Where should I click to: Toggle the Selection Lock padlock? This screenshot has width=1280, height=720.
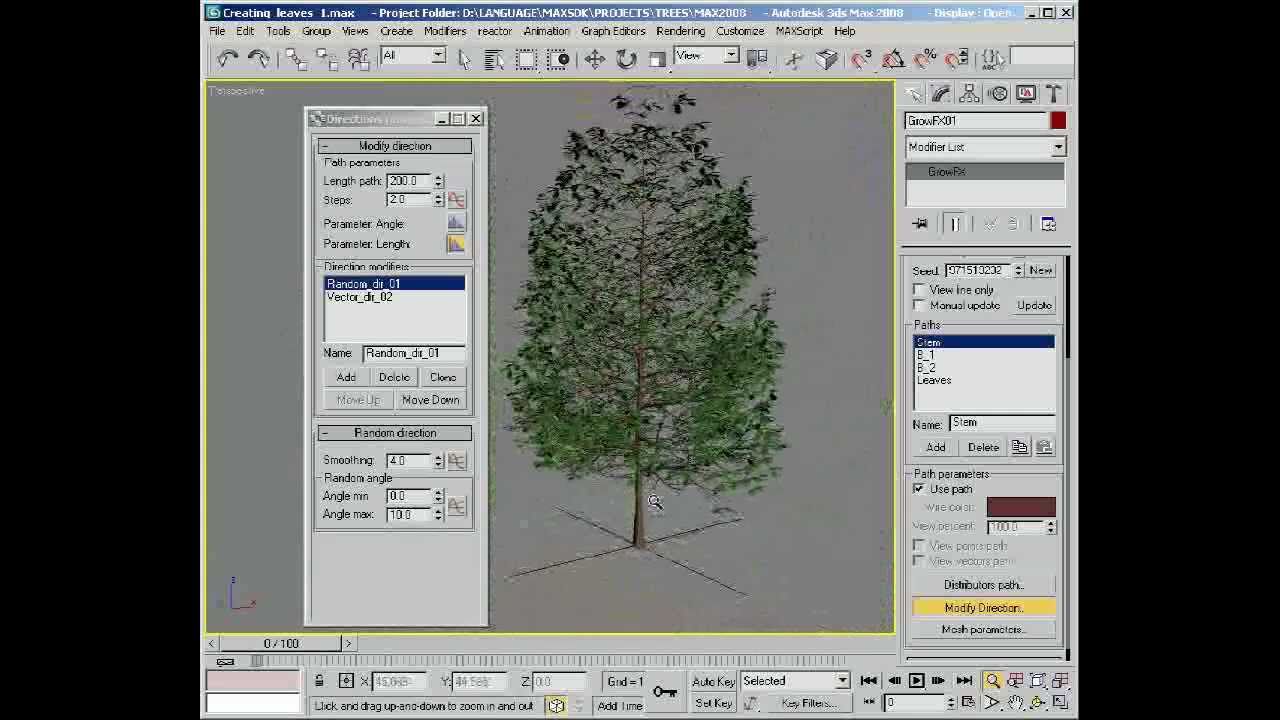pos(319,681)
